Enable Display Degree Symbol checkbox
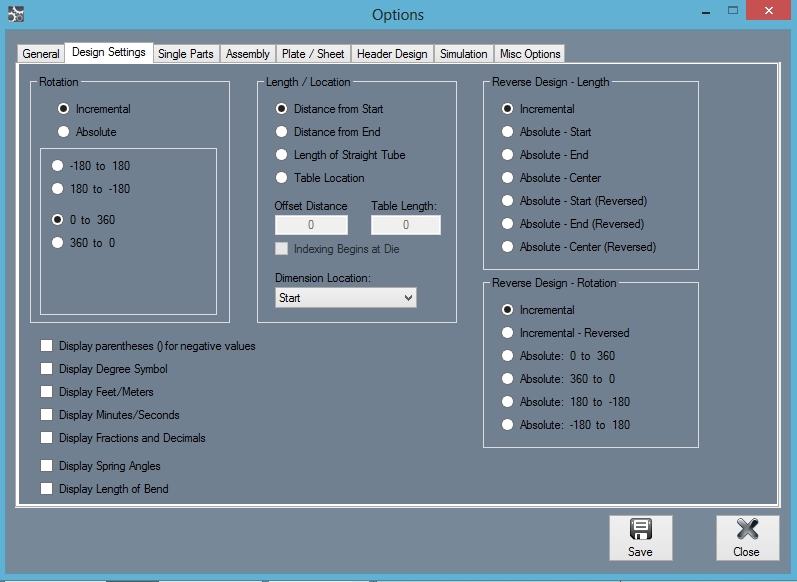Screen dimensions: 797x582 tap(47, 369)
